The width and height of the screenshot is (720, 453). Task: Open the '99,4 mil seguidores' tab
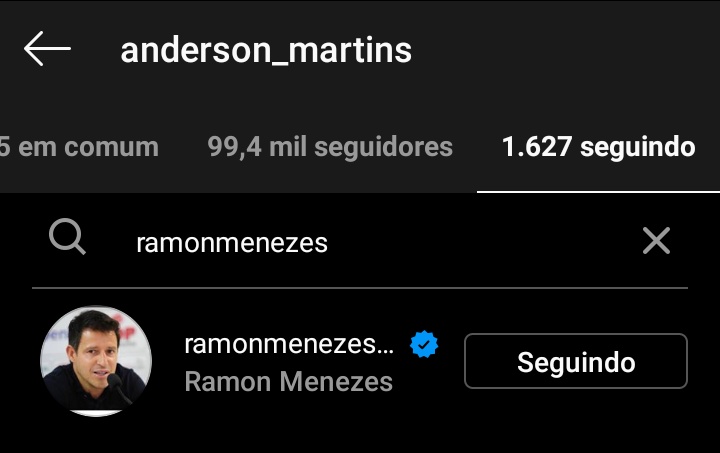[x=330, y=147]
